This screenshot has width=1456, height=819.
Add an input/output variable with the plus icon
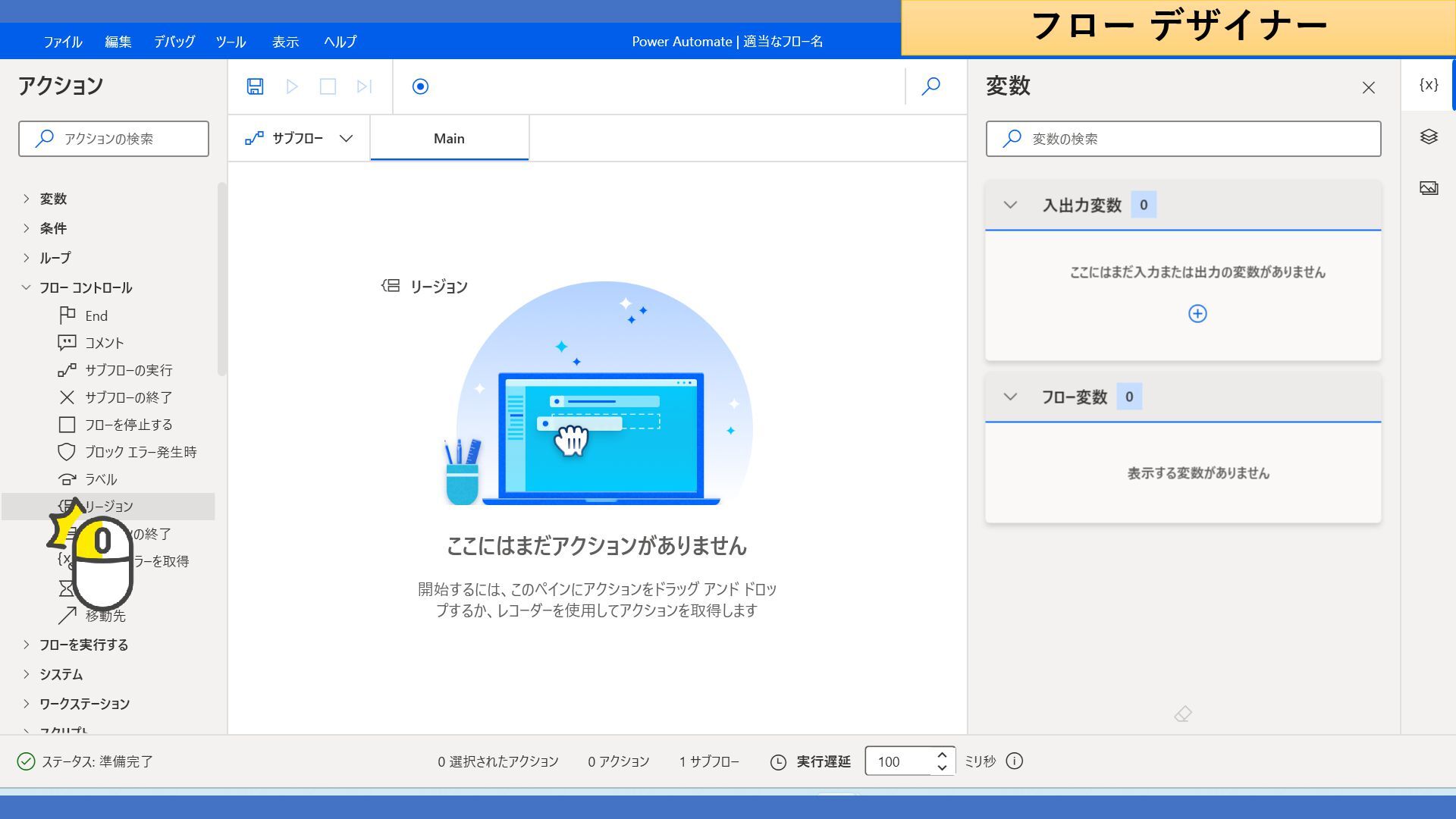pyautogui.click(x=1197, y=314)
